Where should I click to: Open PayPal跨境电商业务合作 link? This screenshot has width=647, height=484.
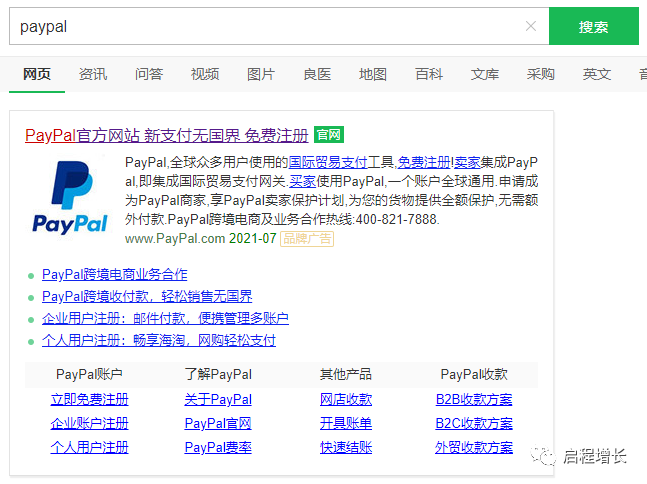tap(115, 275)
